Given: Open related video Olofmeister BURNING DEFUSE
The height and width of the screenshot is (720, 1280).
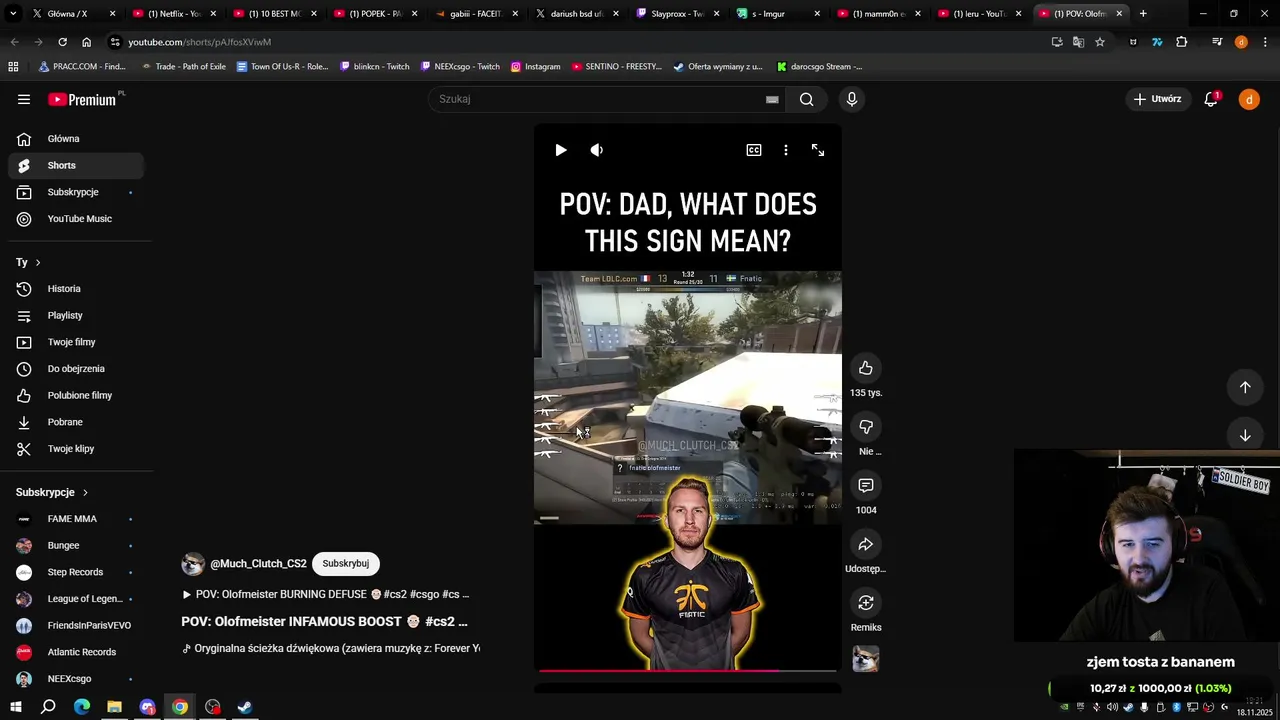Looking at the screenshot, I should pyautogui.click(x=325, y=594).
